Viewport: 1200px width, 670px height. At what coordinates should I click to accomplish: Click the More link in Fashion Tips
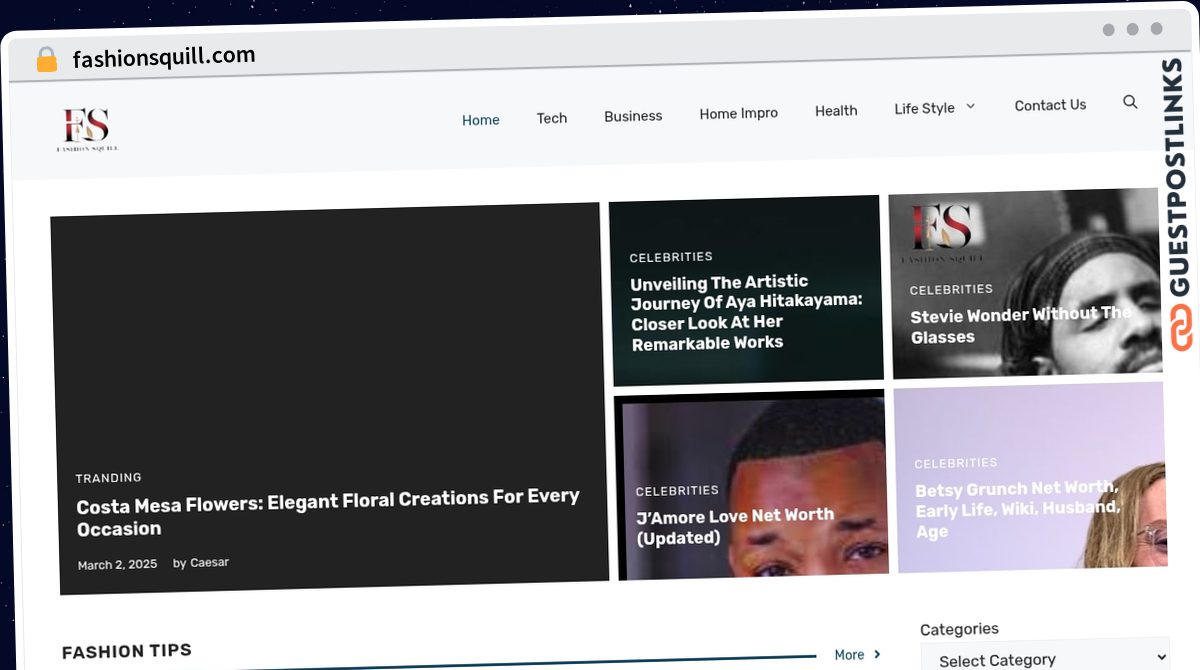849,655
